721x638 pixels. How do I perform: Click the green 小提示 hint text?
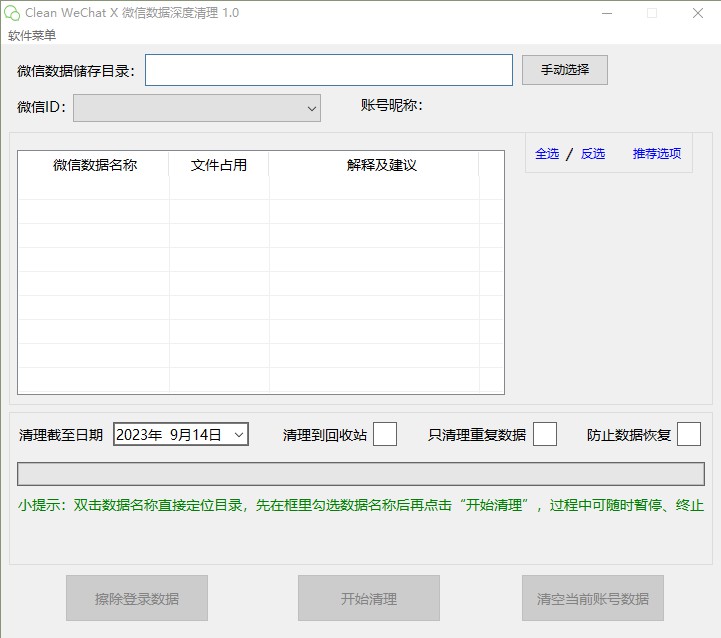tap(361, 505)
